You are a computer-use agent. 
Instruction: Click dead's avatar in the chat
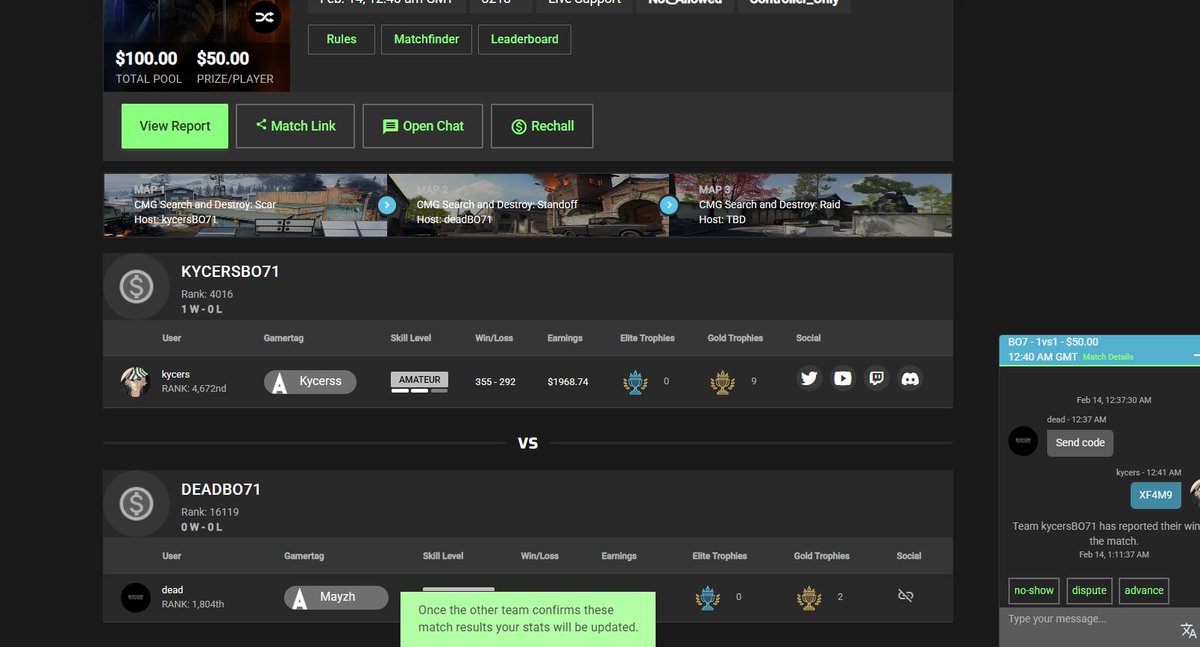point(1023,441)
